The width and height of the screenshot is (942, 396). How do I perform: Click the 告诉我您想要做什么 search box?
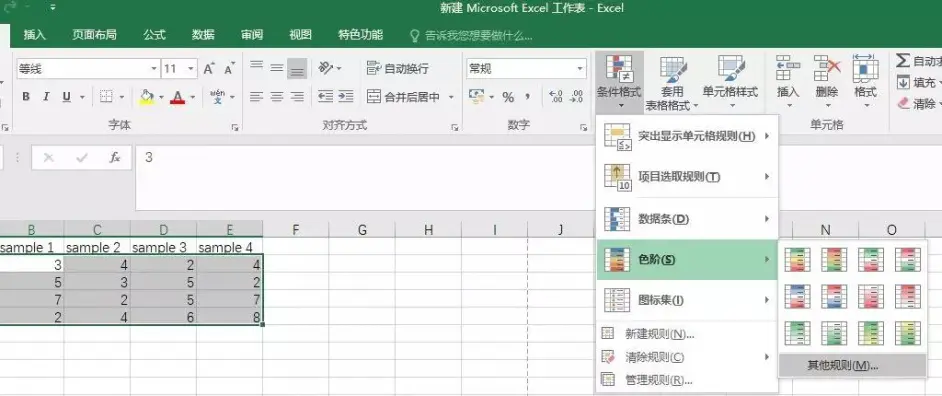(x=471, y=35)
